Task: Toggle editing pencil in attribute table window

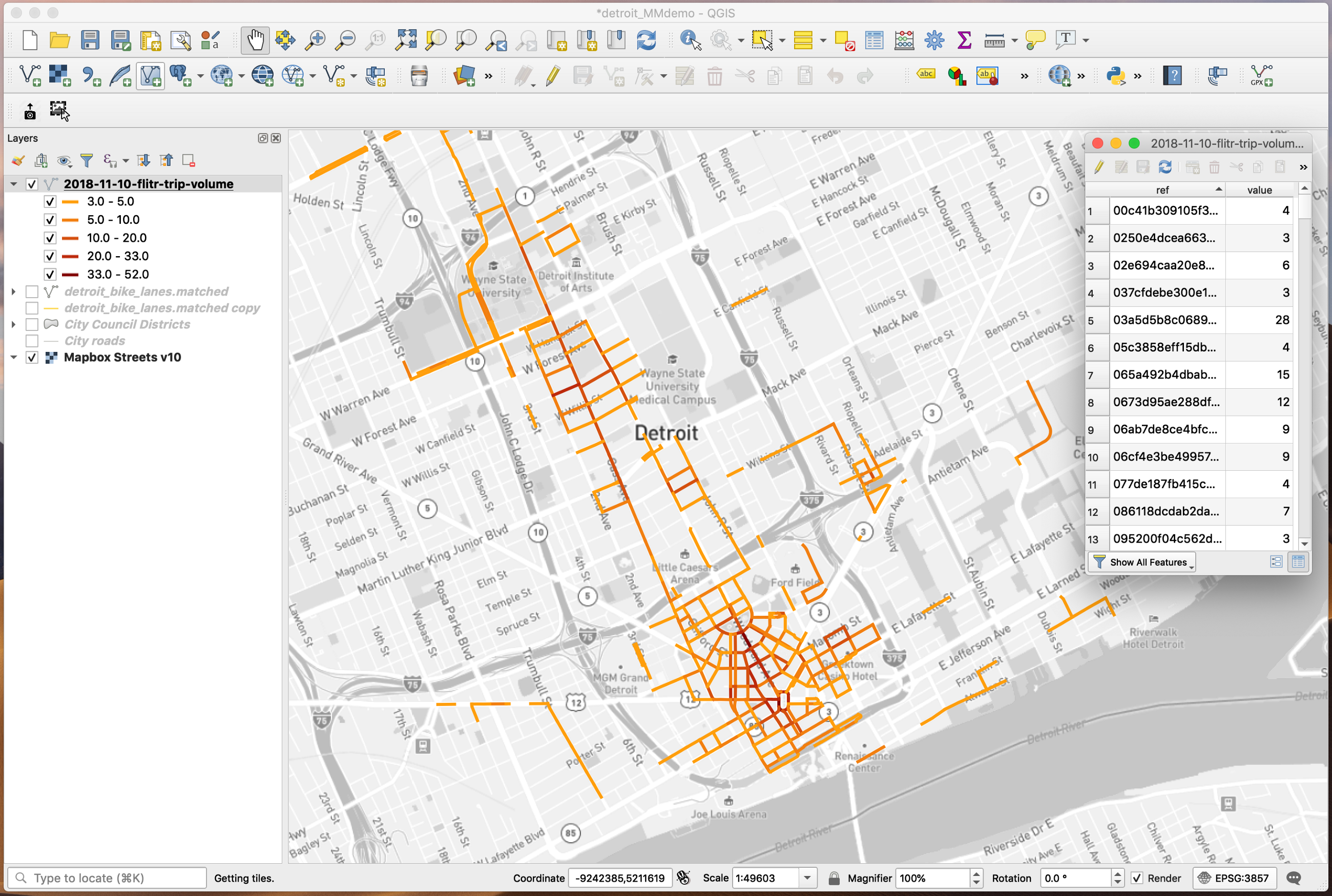Action: [x=1098, y=167]
